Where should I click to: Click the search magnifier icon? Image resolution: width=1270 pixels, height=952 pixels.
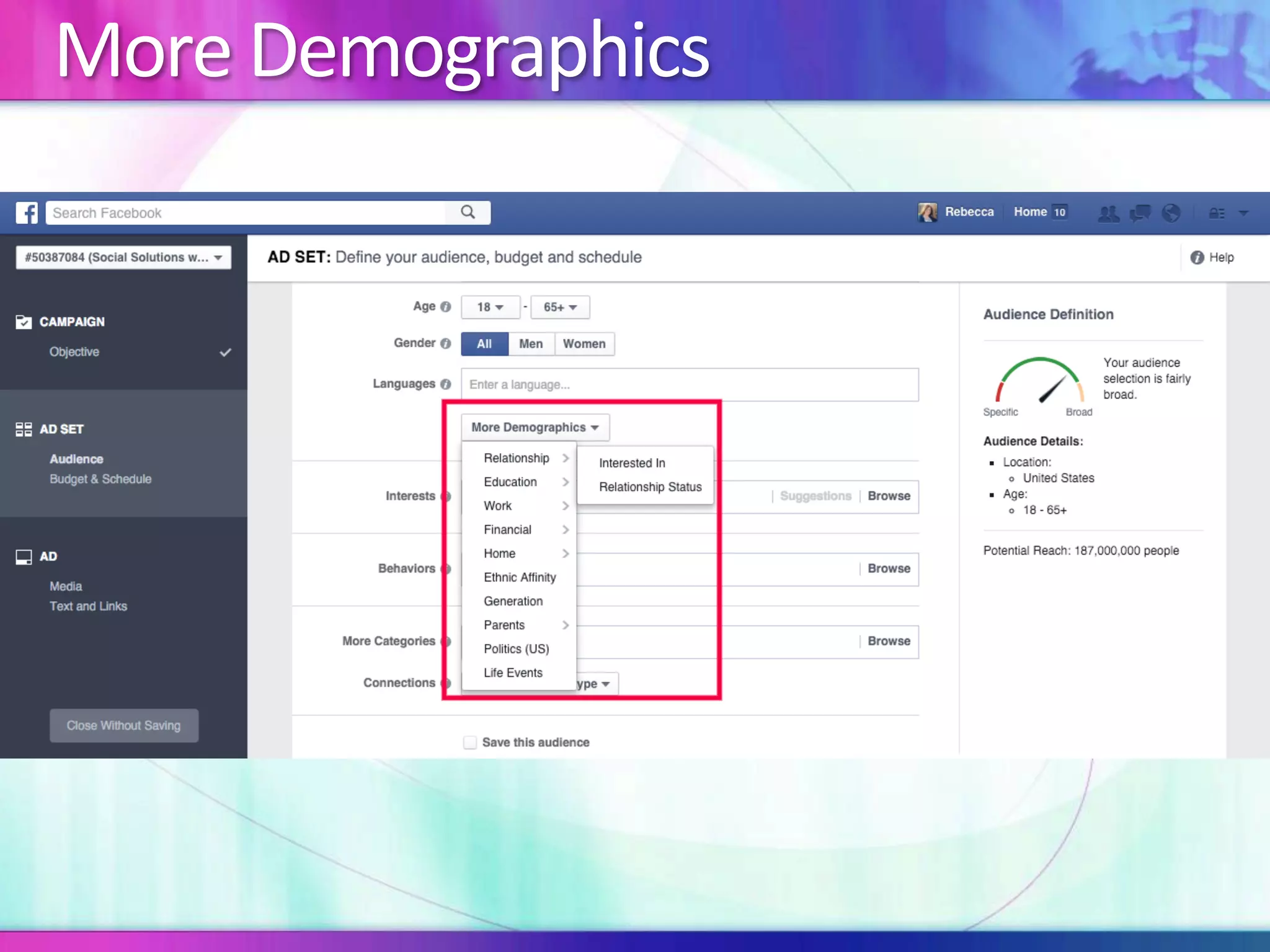[x=468, y=213]
